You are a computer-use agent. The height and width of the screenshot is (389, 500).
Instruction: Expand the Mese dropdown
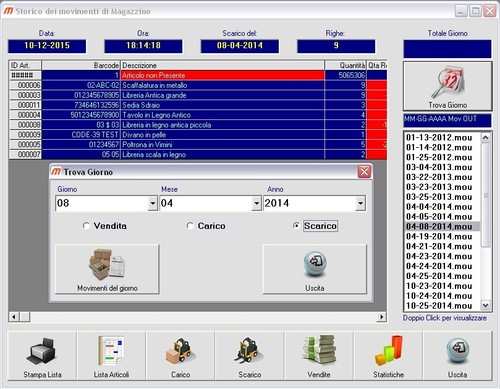pyautogui.click(x=256, y=203)
